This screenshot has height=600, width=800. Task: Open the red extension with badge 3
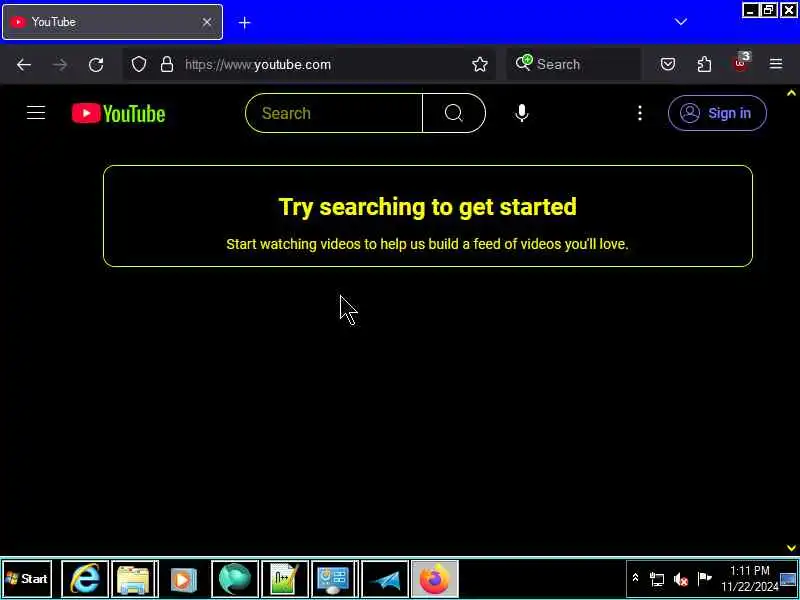pos(741,63)
